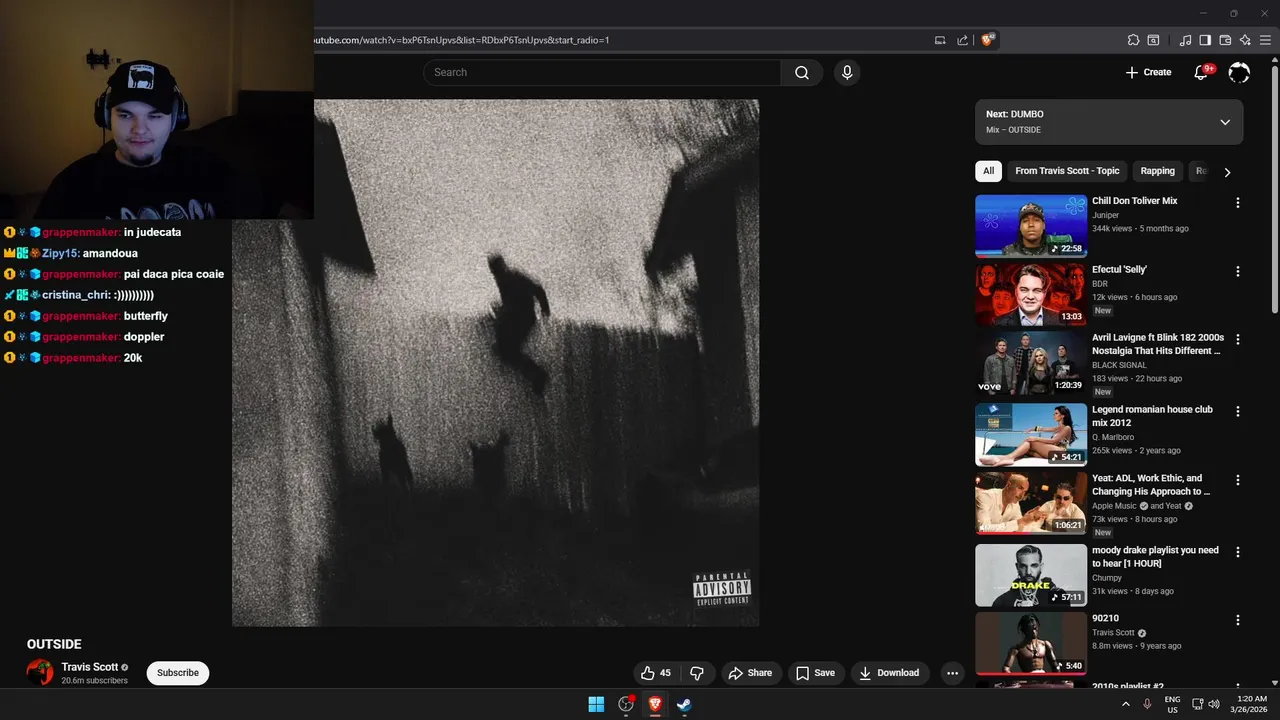Open the Brave Leo AI sparkle icon
Image resolution: width=1280 pixels, height=720 pixels.
[x=1245, y=40]
